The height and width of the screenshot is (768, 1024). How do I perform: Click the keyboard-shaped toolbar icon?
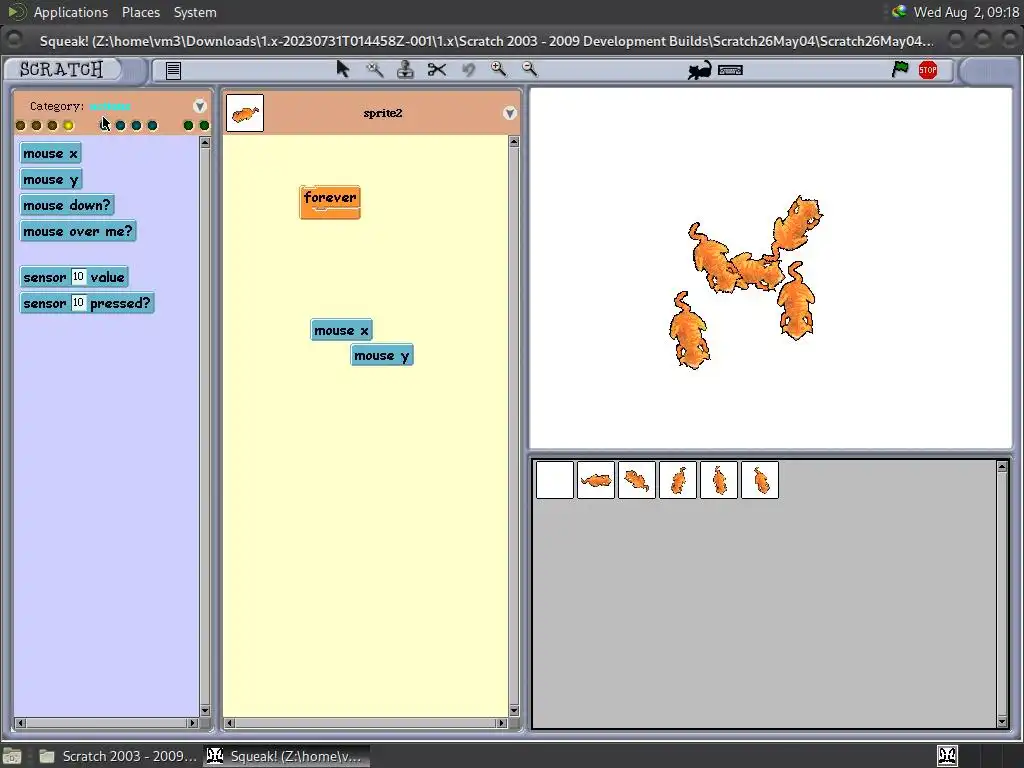[x=730, y=70]
